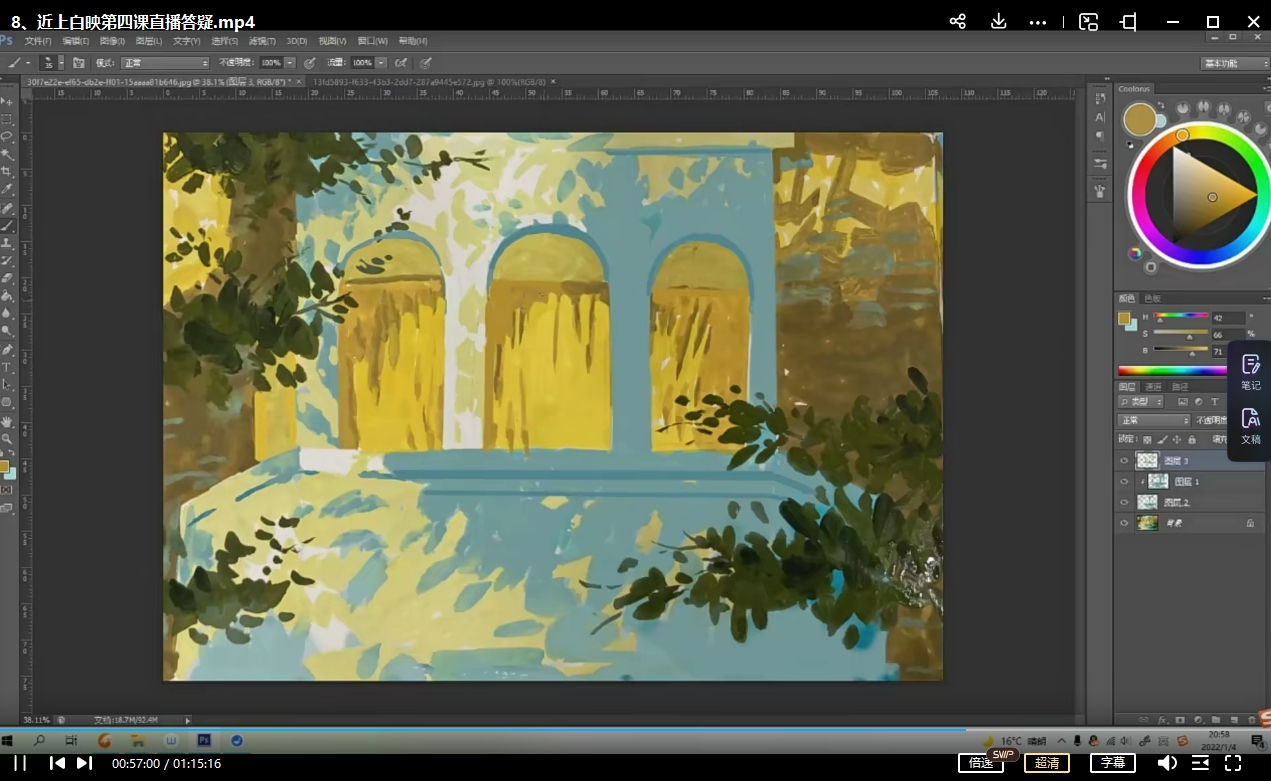Click the 超清 video quality button

[x=1047, y=763]
